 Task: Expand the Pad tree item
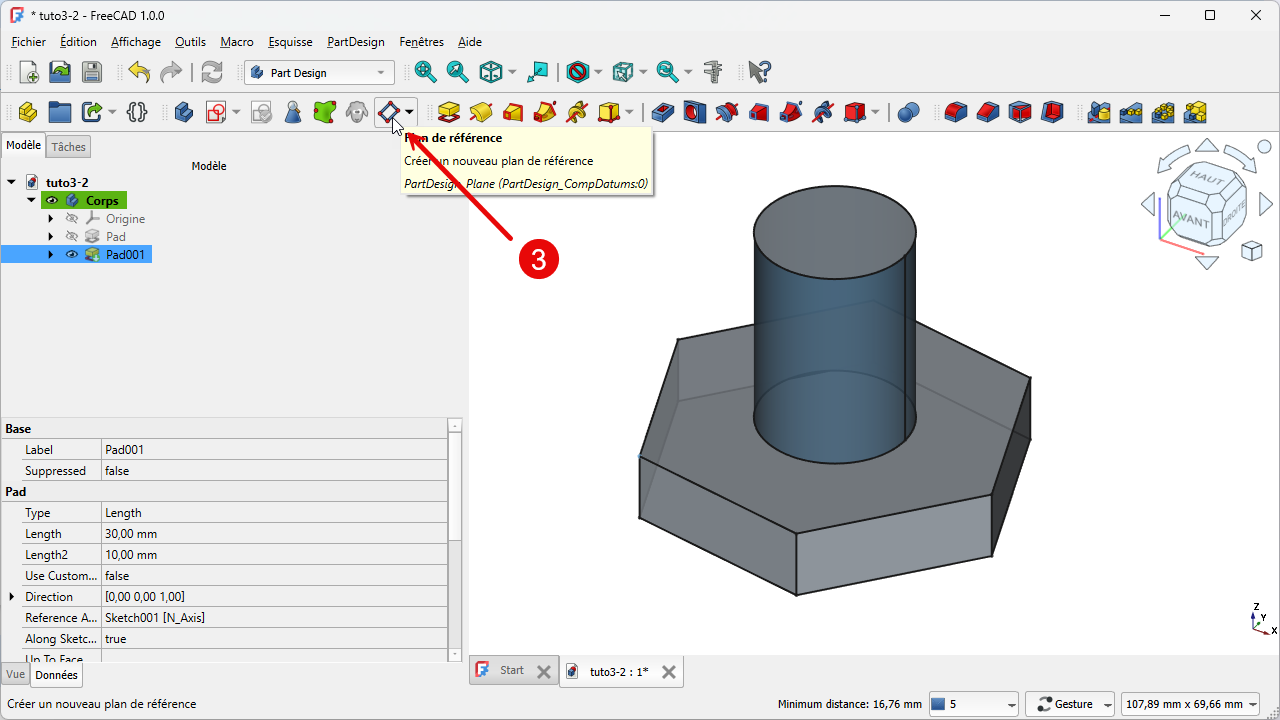51,237
